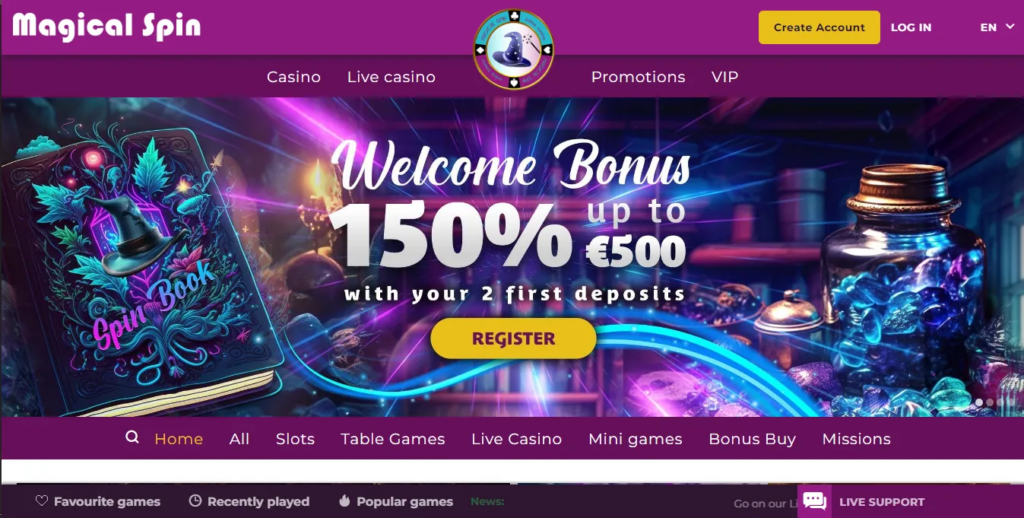Viewport: 1024px width, 518px height.
Task: Go to Live casino in top navigation
Action: click(391, 77)
